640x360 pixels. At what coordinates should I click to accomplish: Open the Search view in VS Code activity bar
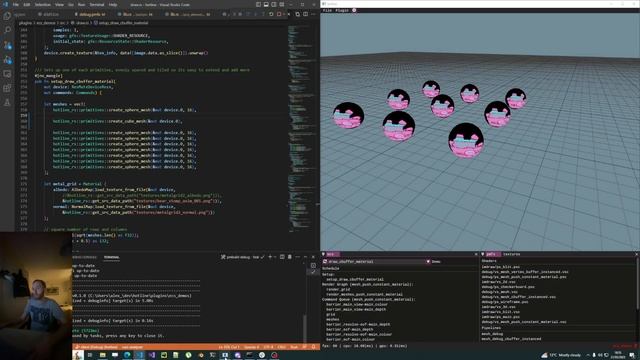pos(7,30)
